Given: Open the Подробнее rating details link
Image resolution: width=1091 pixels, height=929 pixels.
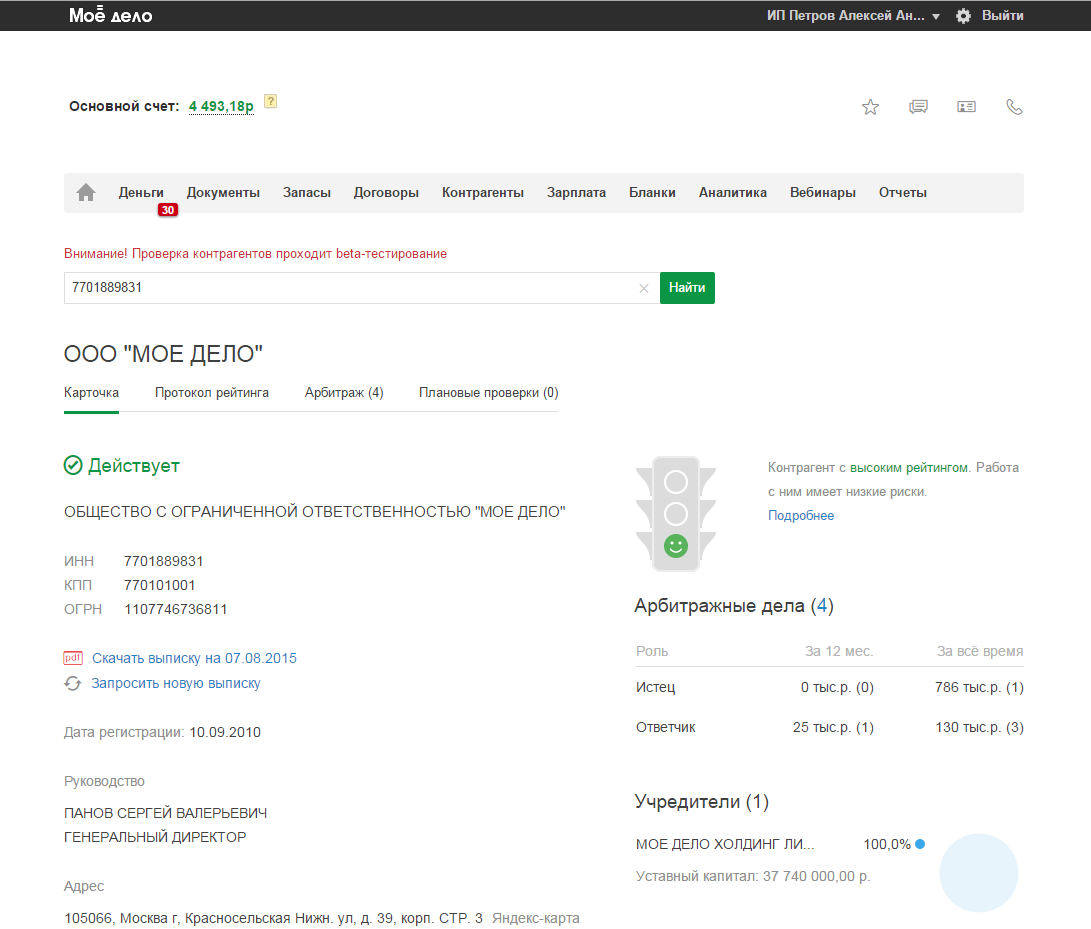Looking at the screenshot, I should tap(801, 516).
